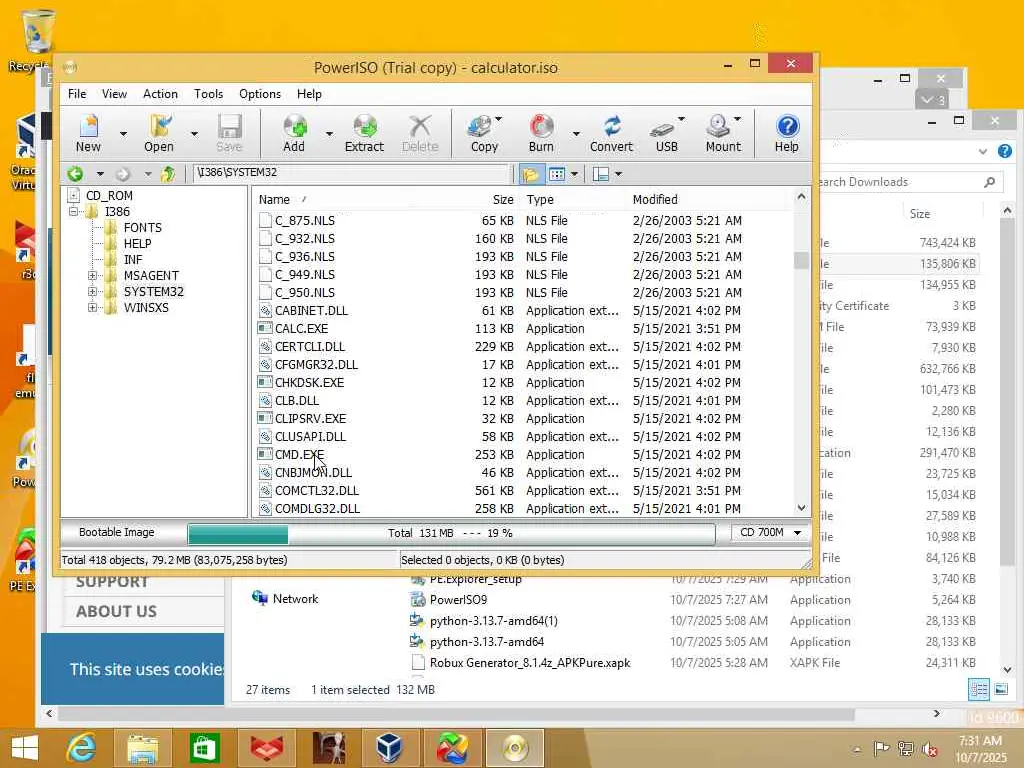
Task: Select CALC.EXE in file list
Action: point(302,328)
